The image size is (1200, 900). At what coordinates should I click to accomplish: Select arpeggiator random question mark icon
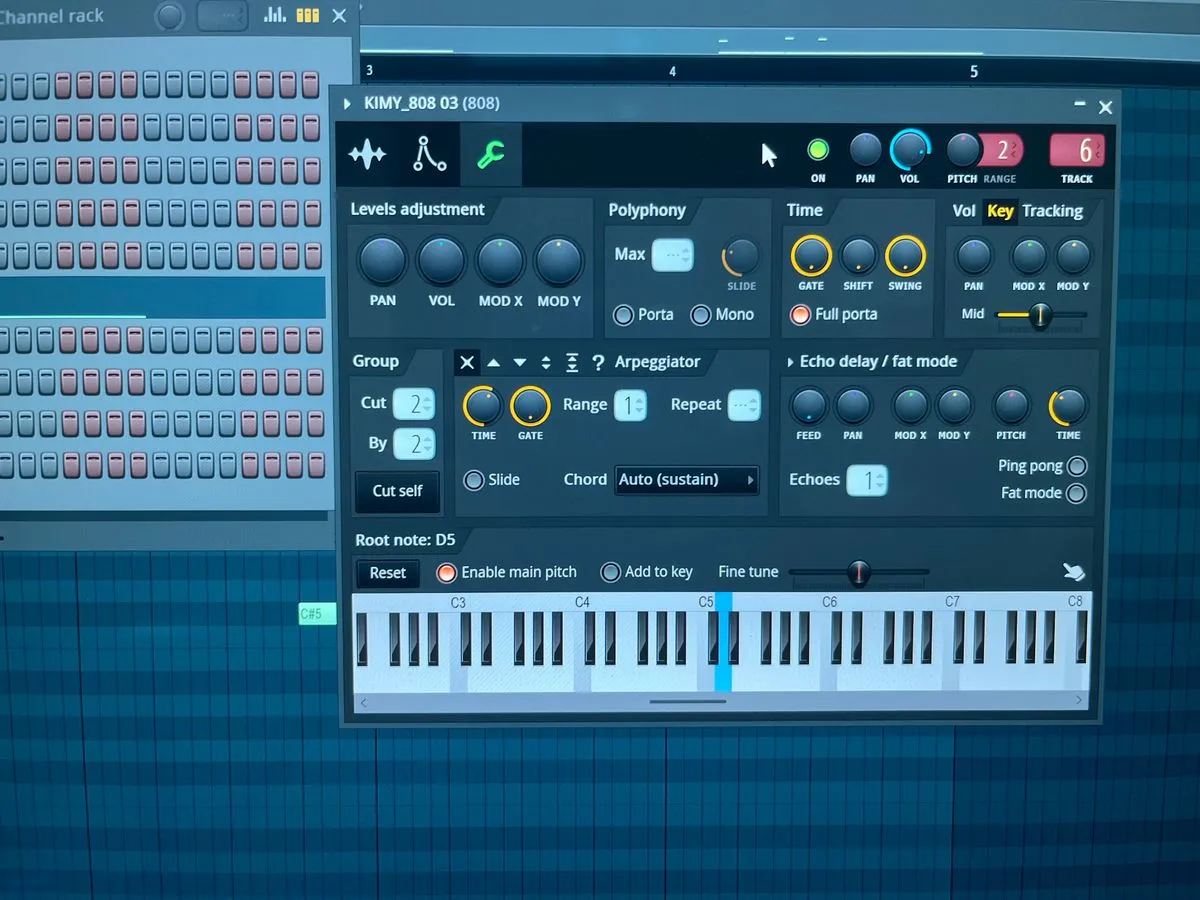pos(598,362)
